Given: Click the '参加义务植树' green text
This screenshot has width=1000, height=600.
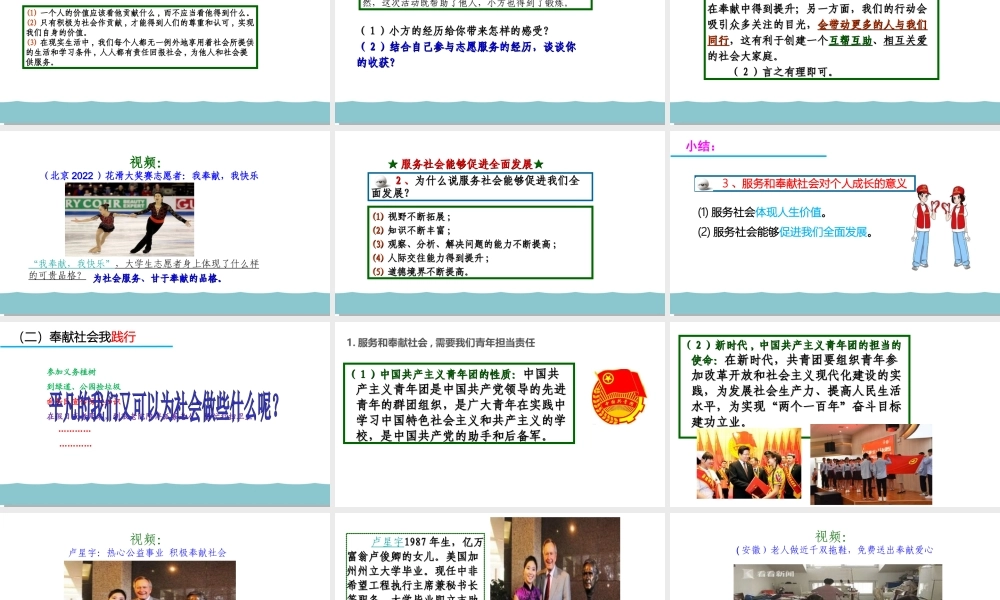Looking at the screenshot, I should (x=71, y=372).
